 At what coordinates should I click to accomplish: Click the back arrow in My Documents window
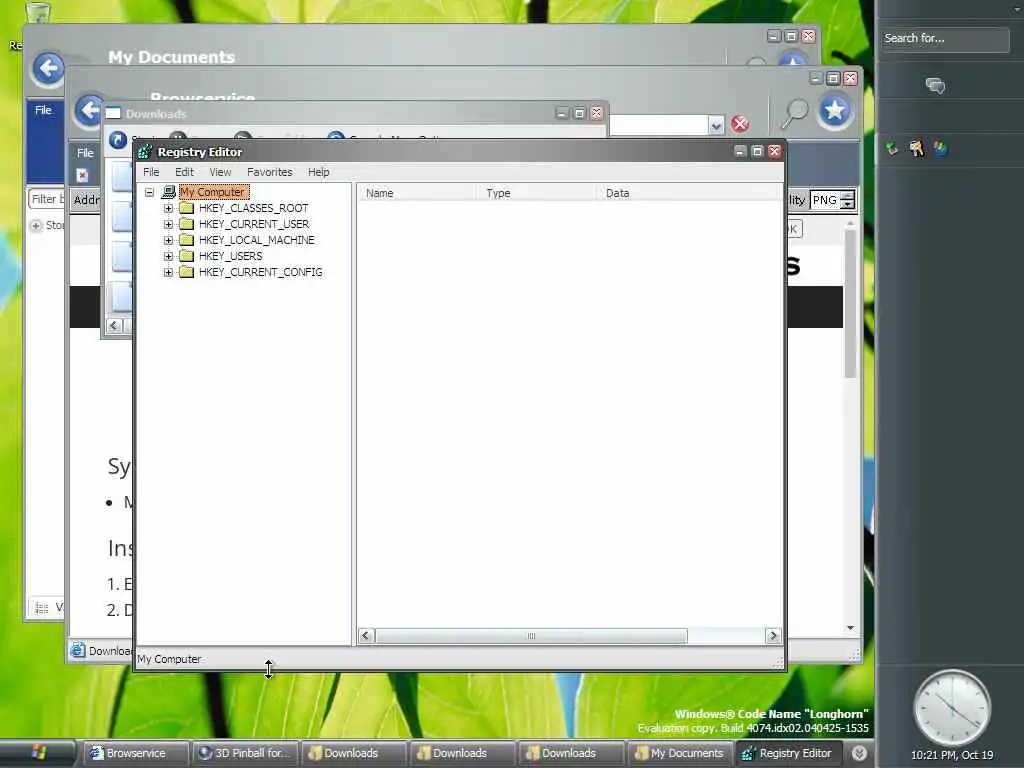tap(48, 69)
